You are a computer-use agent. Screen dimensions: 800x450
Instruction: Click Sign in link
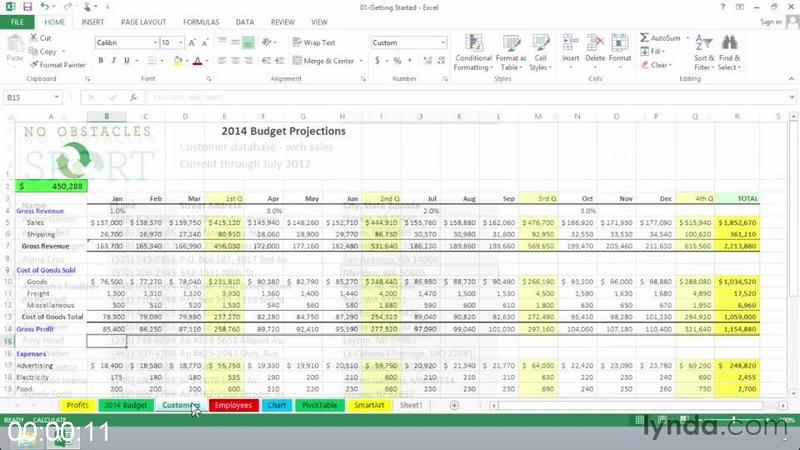click(x=770, y=22)
